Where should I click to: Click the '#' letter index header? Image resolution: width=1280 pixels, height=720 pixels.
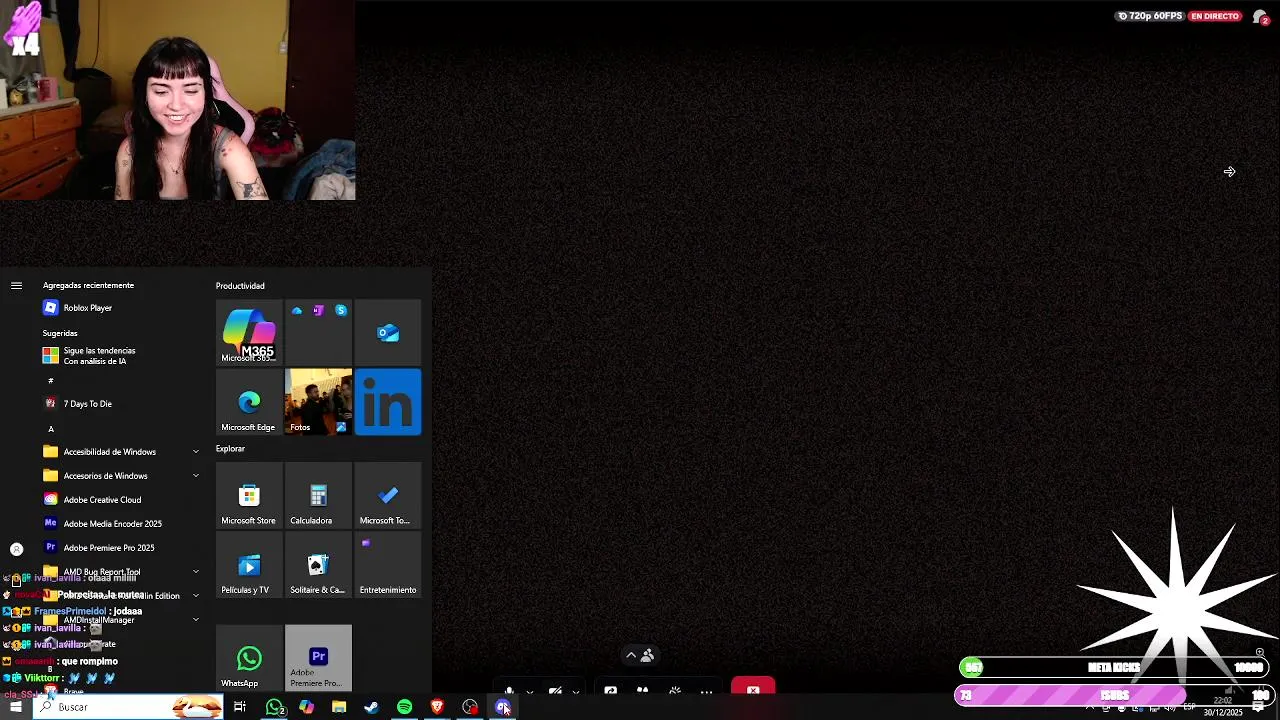[x=51, y=381]
